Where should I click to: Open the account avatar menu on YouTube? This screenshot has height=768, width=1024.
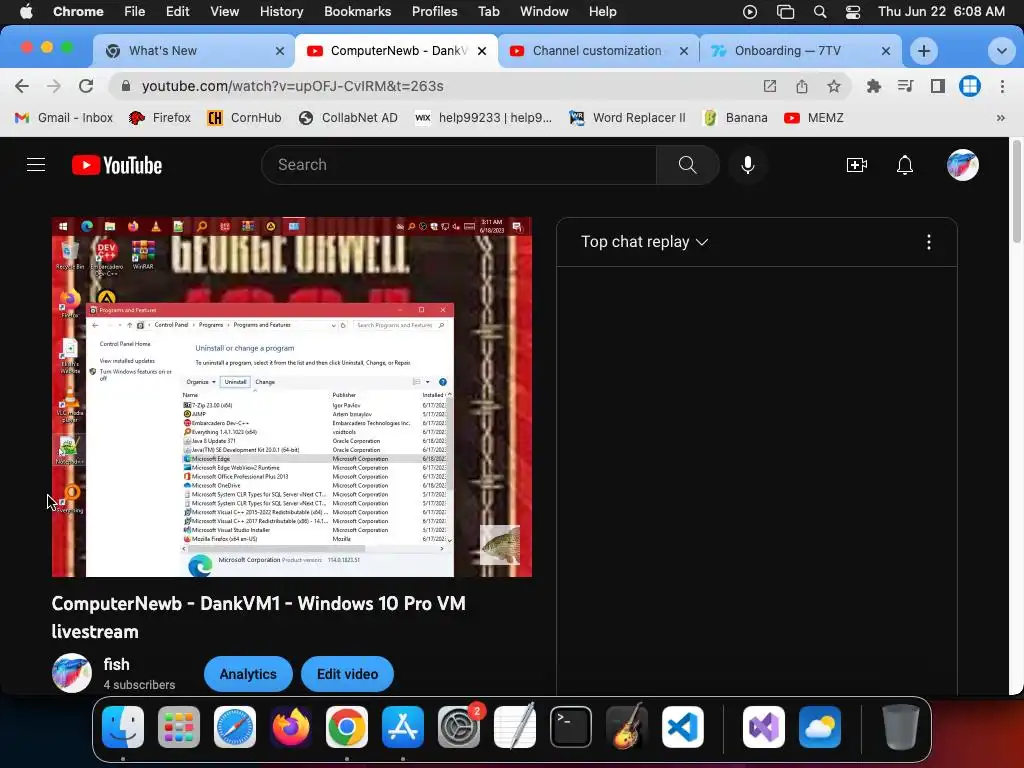[963, 165]
